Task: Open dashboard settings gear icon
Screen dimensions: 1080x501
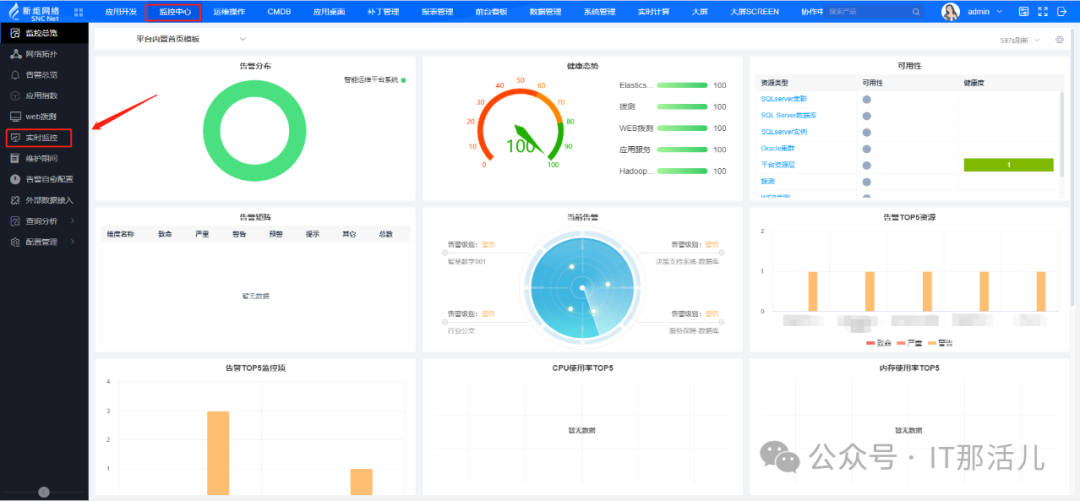Action: coord(1060,40)
